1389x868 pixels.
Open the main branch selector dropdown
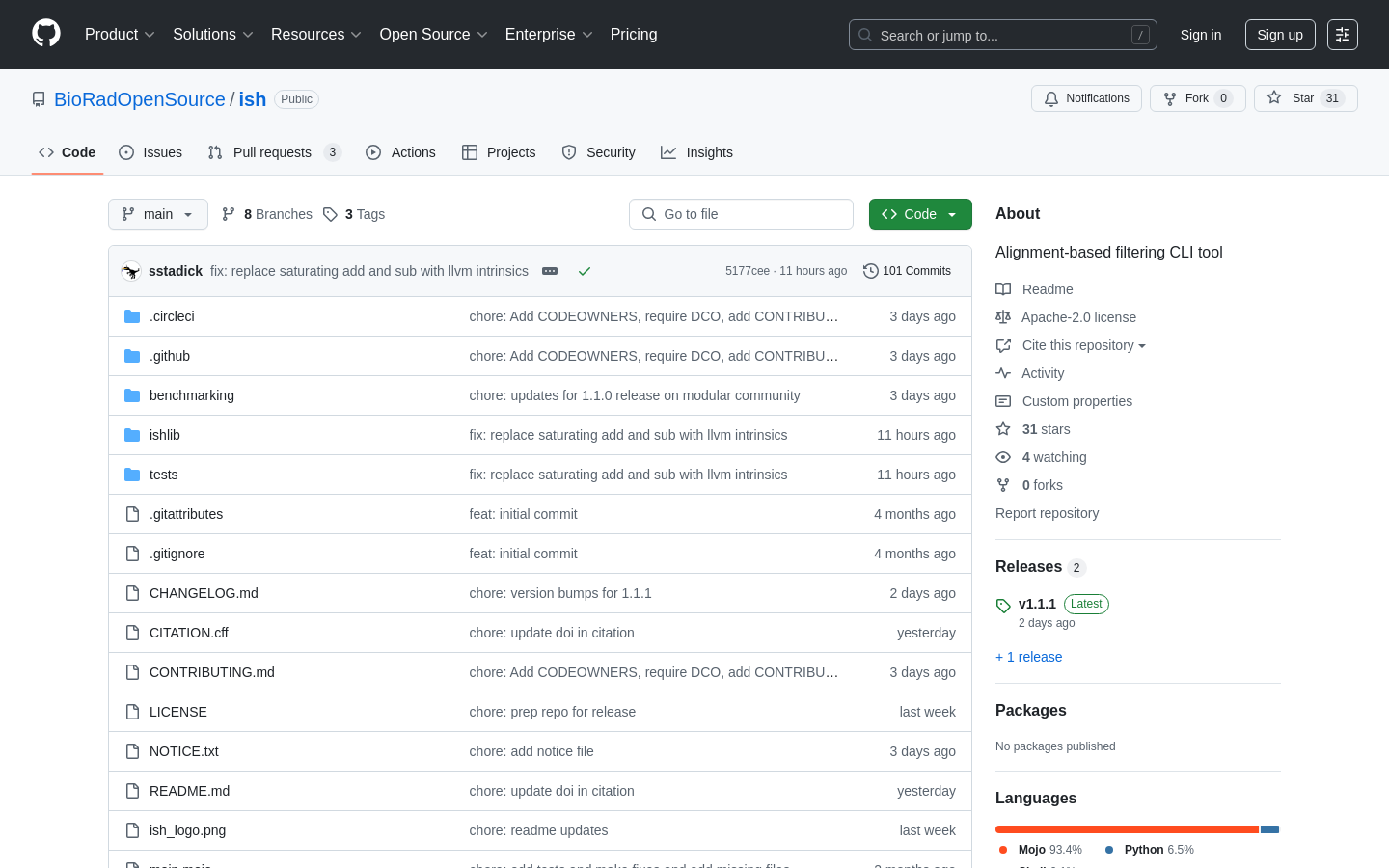pos(158,214)
